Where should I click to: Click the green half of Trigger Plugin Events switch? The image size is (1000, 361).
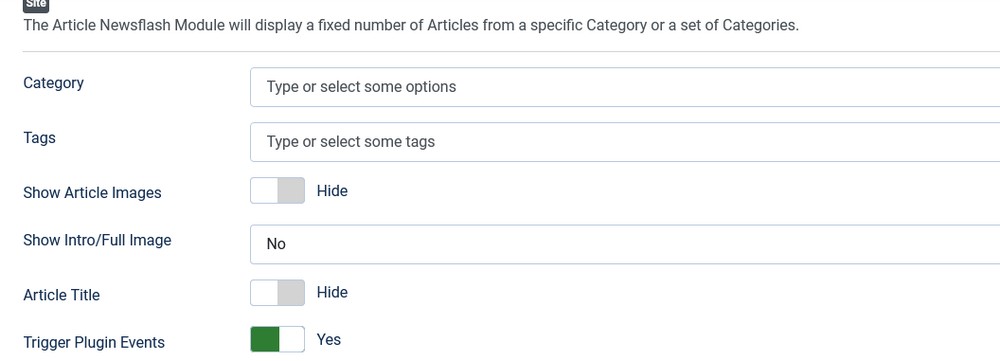[265, 339]
